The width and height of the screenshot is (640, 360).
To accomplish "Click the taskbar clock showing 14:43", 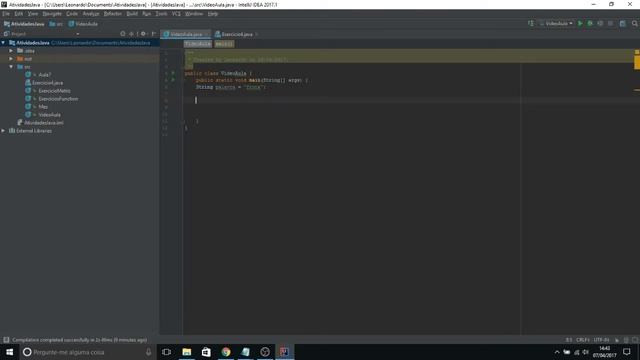I will [604, 352].
